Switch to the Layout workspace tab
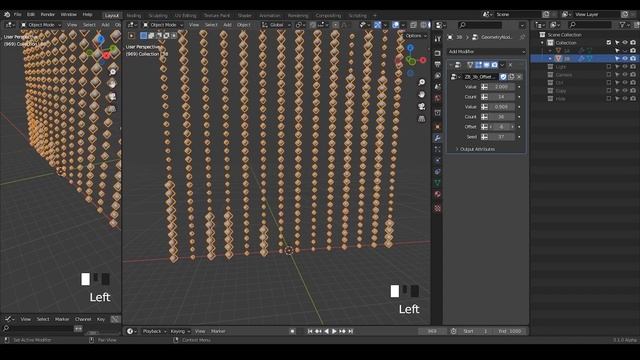The image size is (640, 360). (x=111, y=15)
